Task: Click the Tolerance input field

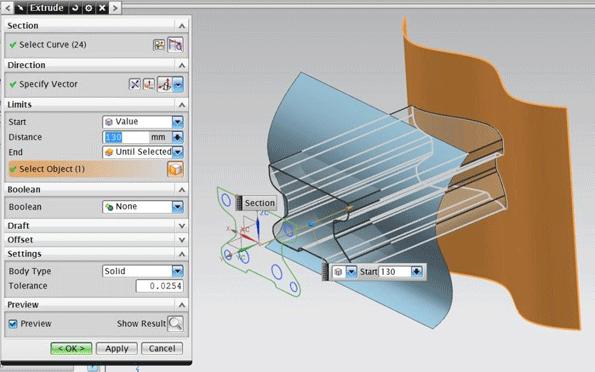Action: point(159,286)
